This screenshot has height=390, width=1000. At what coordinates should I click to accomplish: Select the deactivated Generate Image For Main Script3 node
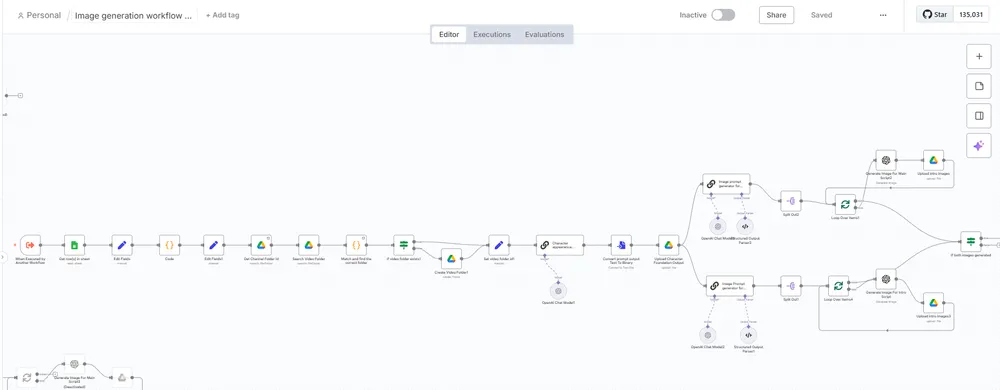point(74,364)
